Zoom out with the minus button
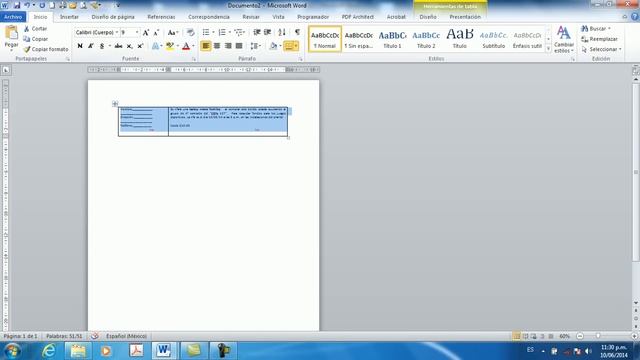The height and width of the screenshot is (360, 640). click(580, 336)
